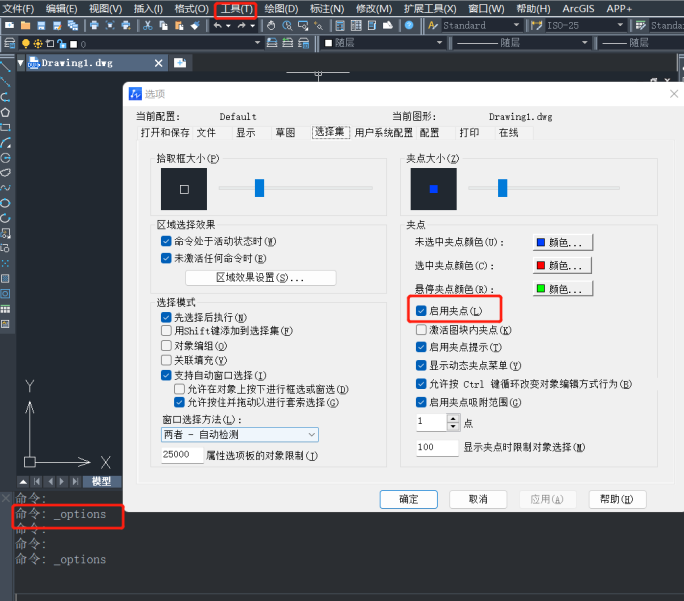The width and height of the screenshot is (684, 601).
Task: Open 区域效果设置(S)... button
Action: [260, 278]
